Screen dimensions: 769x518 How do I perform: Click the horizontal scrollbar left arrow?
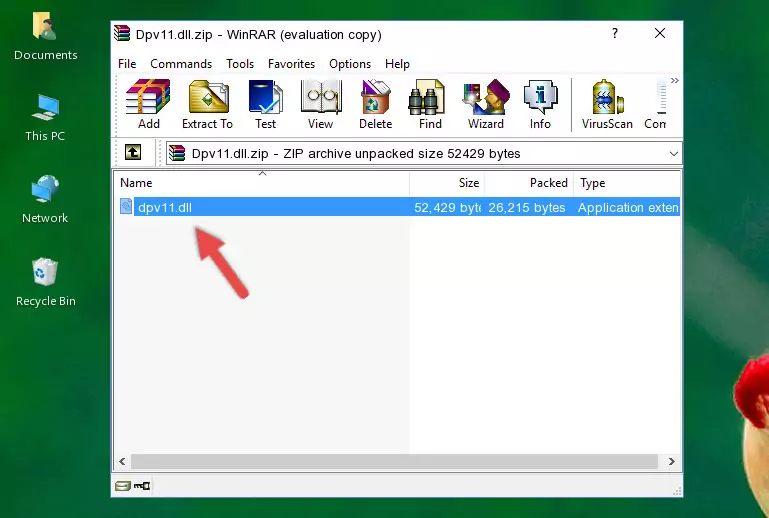click(x=122, y=462)
